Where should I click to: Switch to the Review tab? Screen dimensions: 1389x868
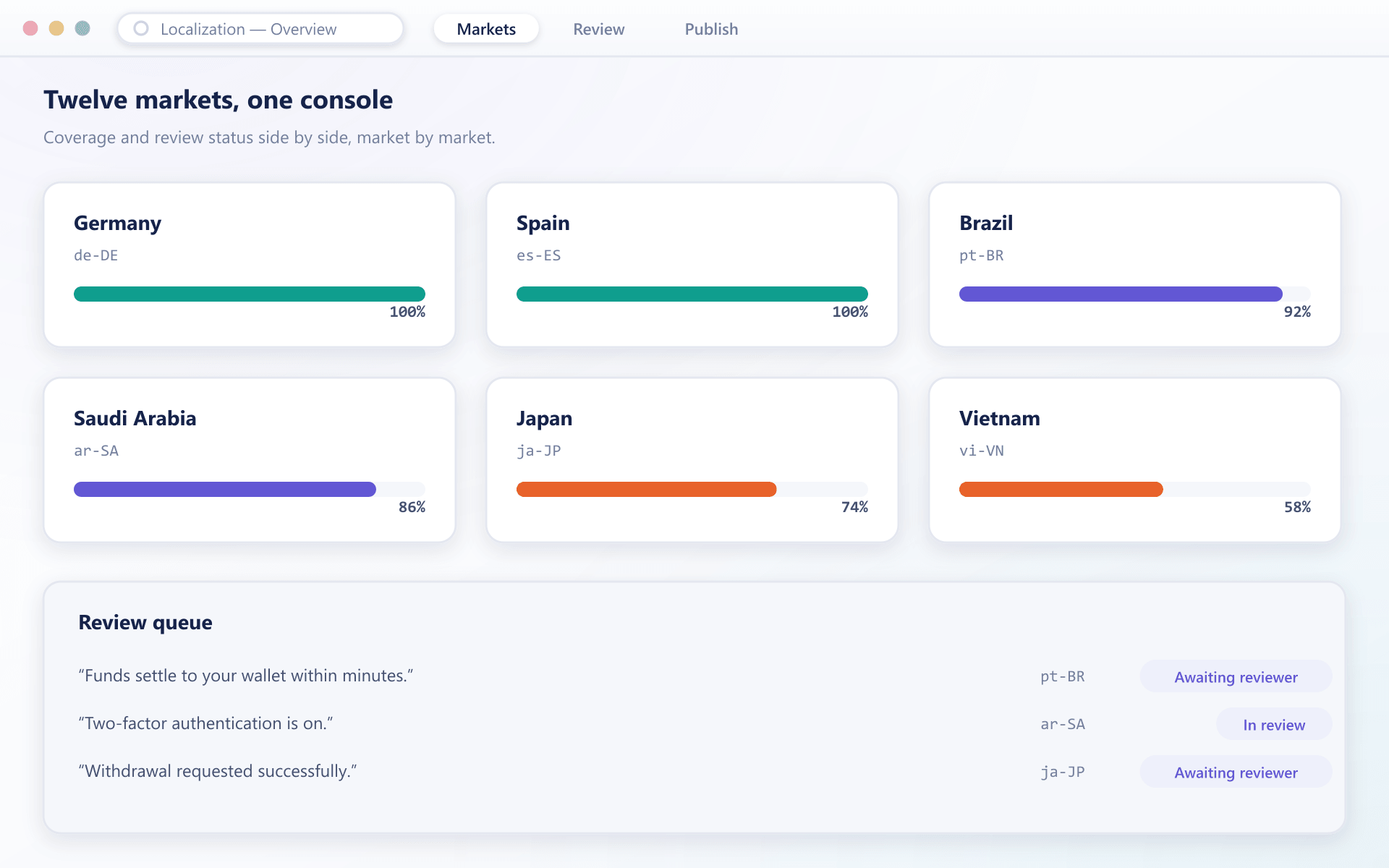point(598,29)
